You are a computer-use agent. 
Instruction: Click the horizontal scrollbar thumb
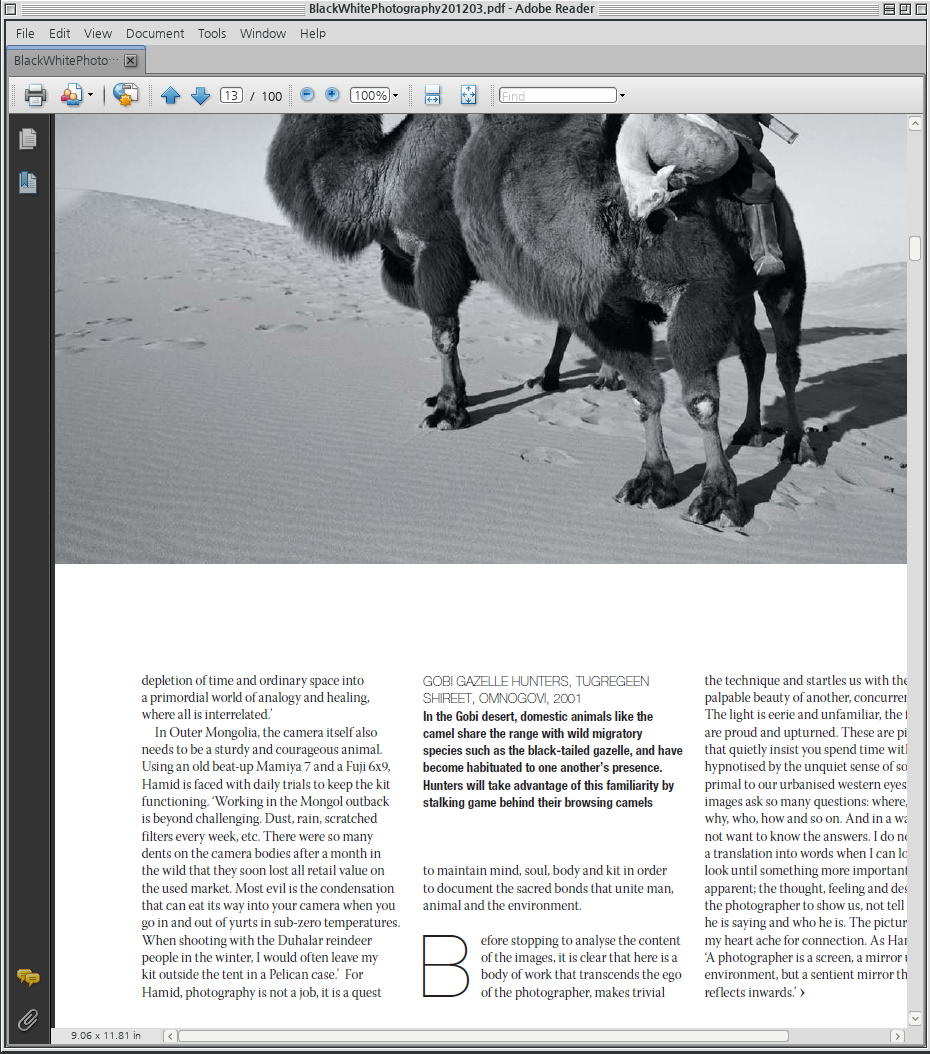pyautogui.click(x=482, y=1036)
